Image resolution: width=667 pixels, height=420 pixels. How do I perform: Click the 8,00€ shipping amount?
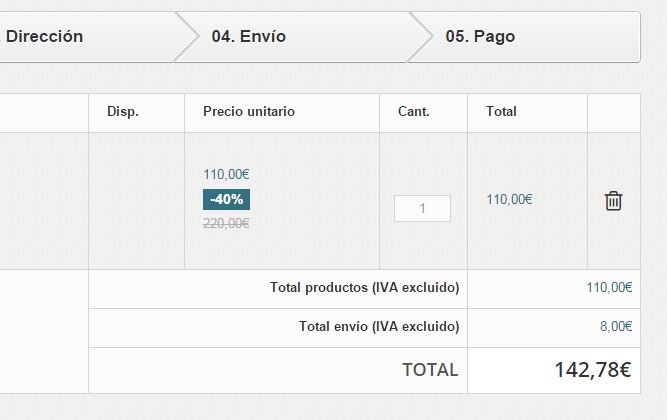click(x=616, y=326)
